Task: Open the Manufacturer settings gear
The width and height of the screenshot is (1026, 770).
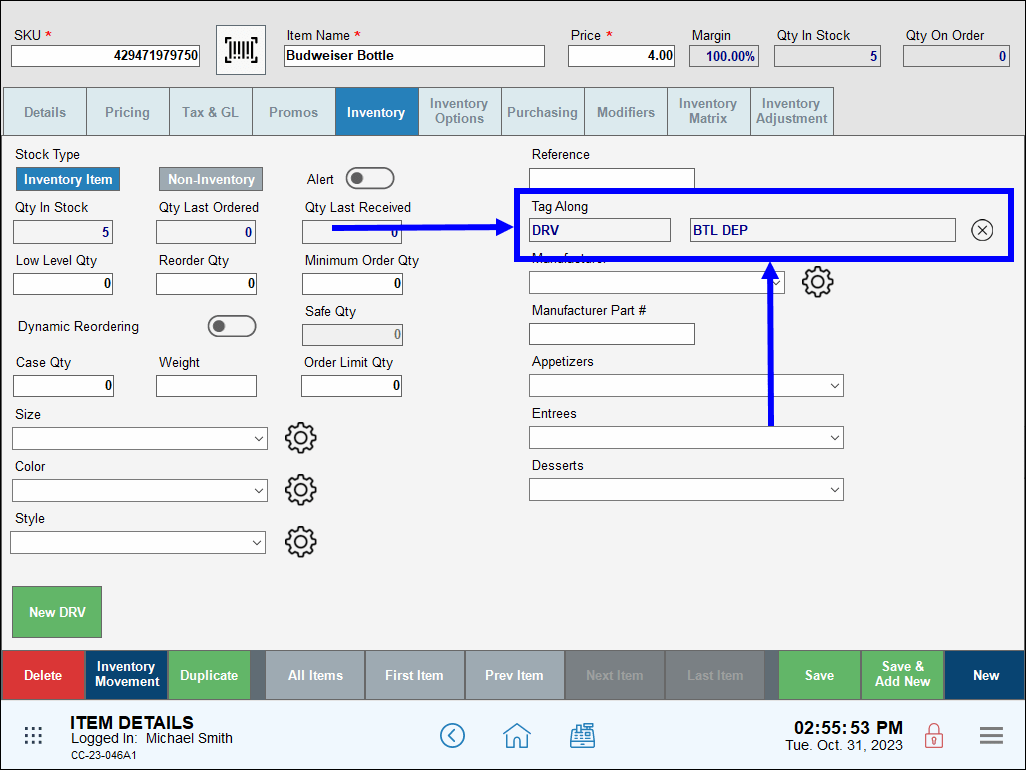Action: (x=817, y=281)
